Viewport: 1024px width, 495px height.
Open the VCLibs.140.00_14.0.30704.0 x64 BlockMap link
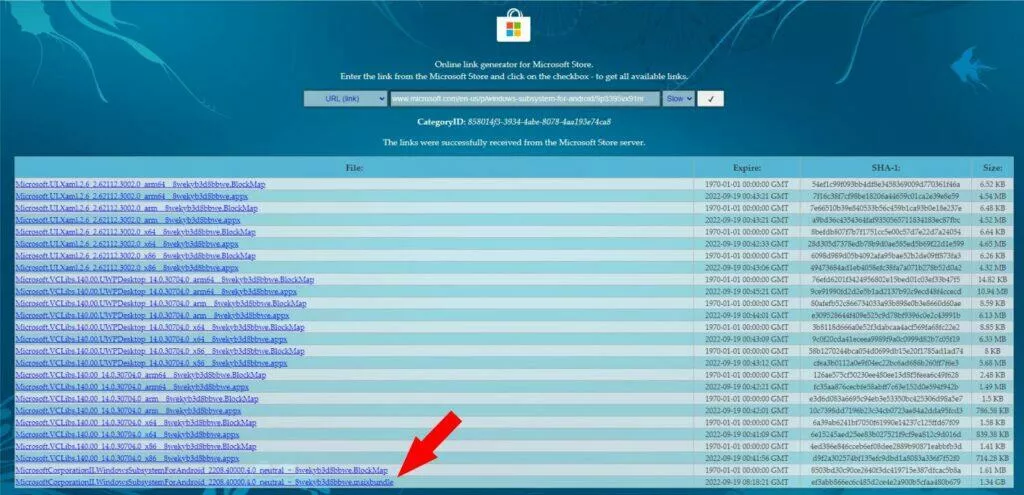click(136, 423)
